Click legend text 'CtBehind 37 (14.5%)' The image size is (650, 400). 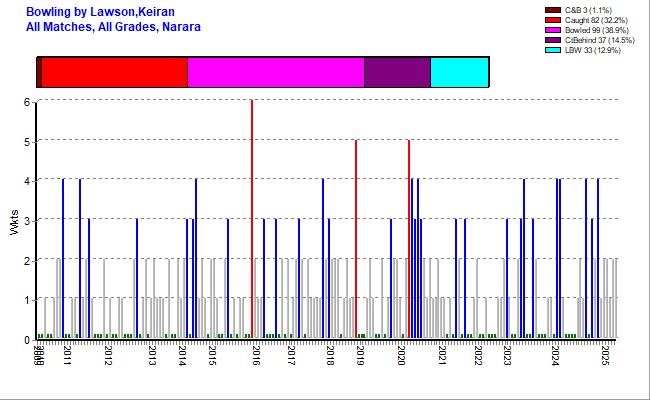coord(600,40)
